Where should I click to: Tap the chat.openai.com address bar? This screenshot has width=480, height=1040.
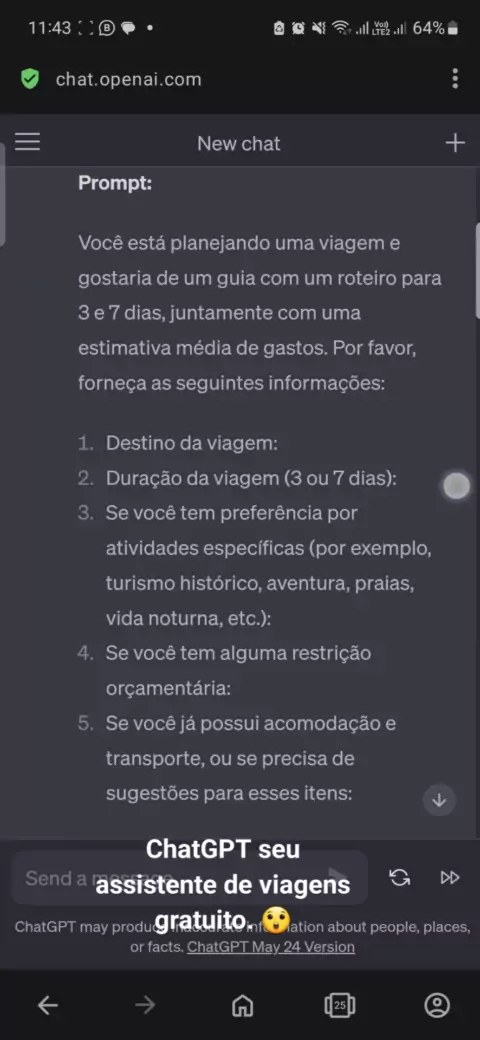(129, 80)
